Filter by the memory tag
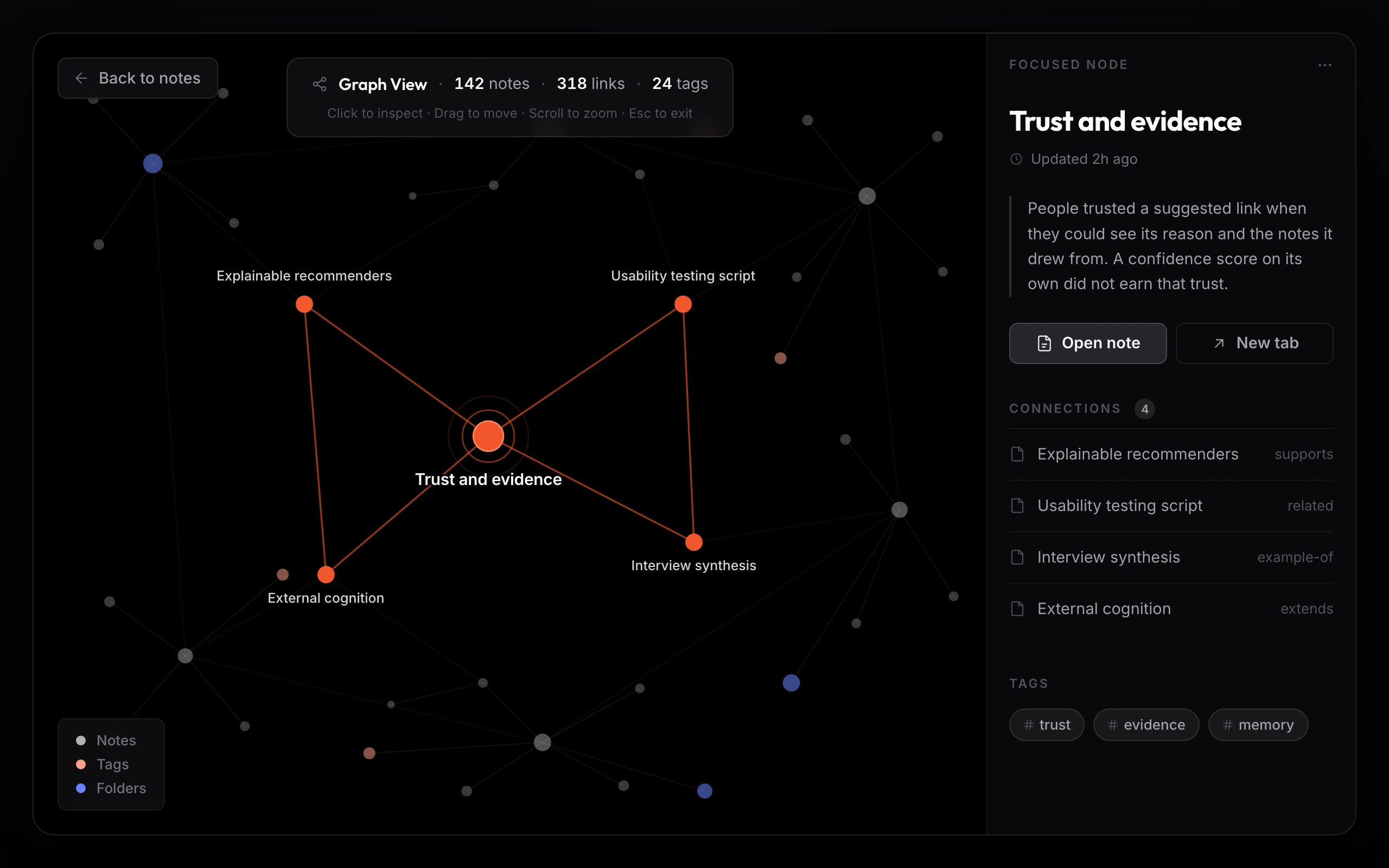The width and height of the screenshot is (1389, 868). (1258, 725)
